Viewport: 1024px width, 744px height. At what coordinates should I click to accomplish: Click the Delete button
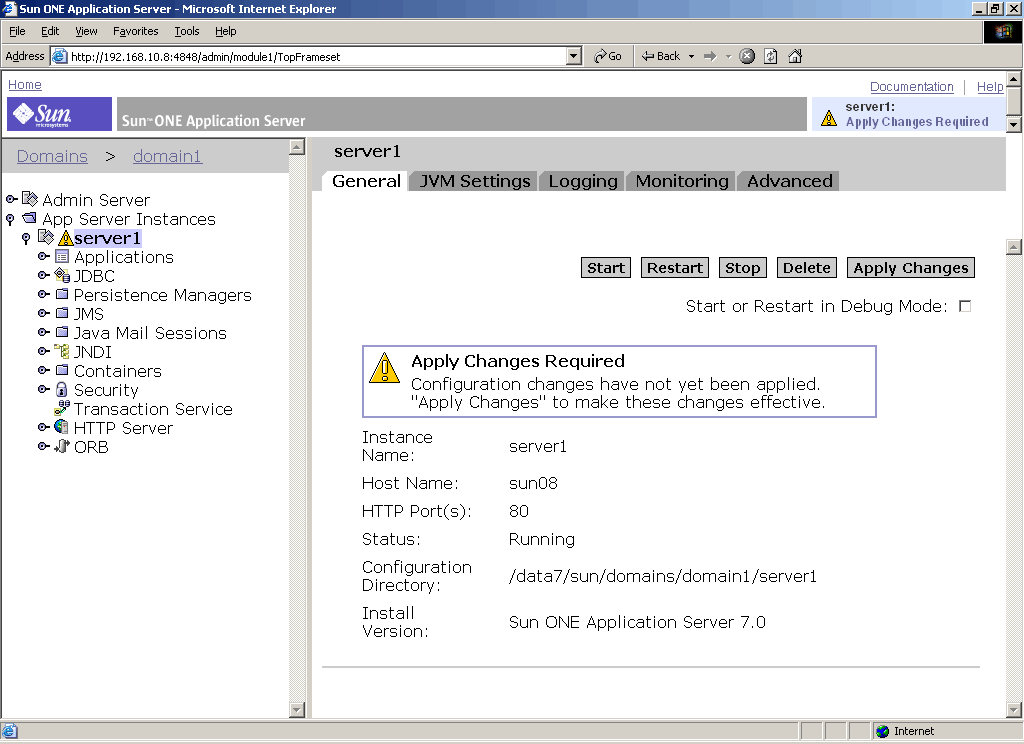pyautogui.click(x=807, y=268)
